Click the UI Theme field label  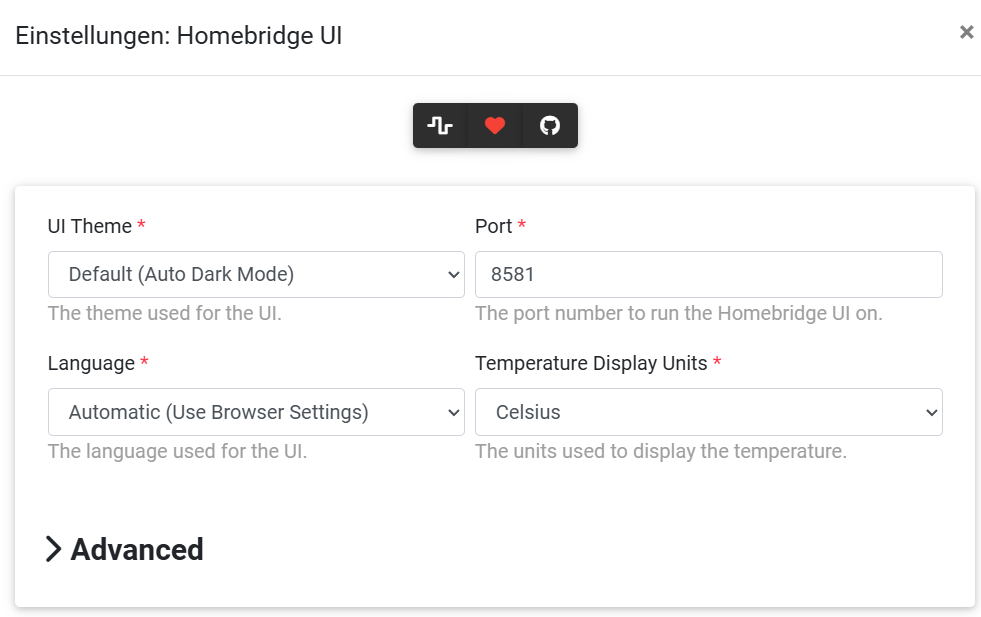tap(90, 226)
